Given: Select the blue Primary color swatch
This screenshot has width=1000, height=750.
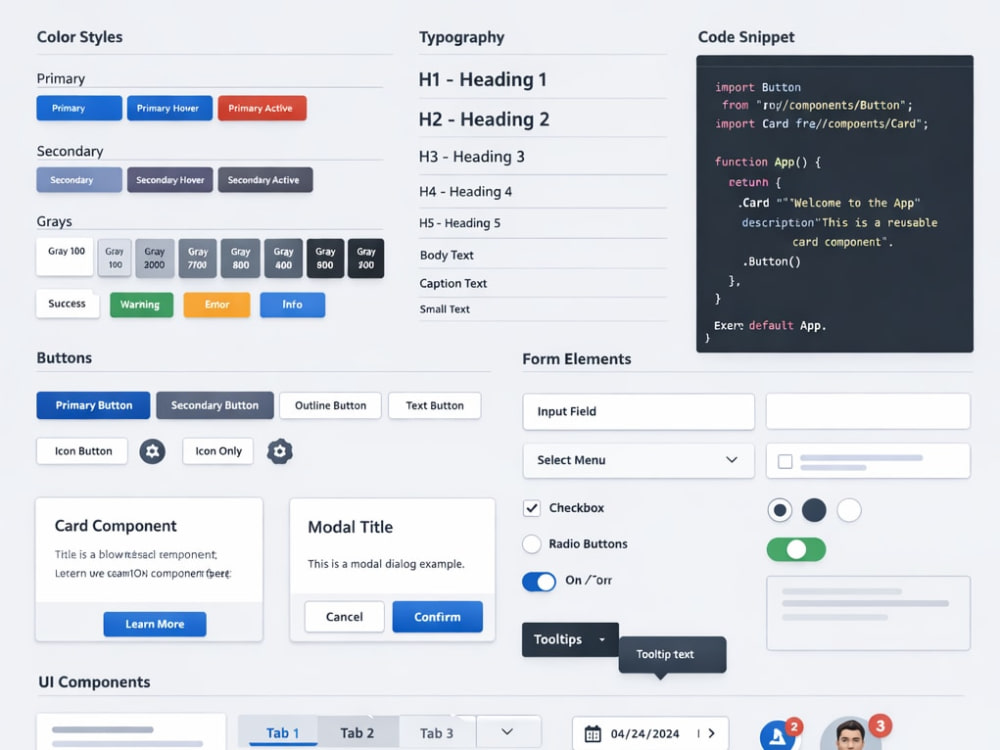Looking at the screenshot, I should tap(79, 108).
